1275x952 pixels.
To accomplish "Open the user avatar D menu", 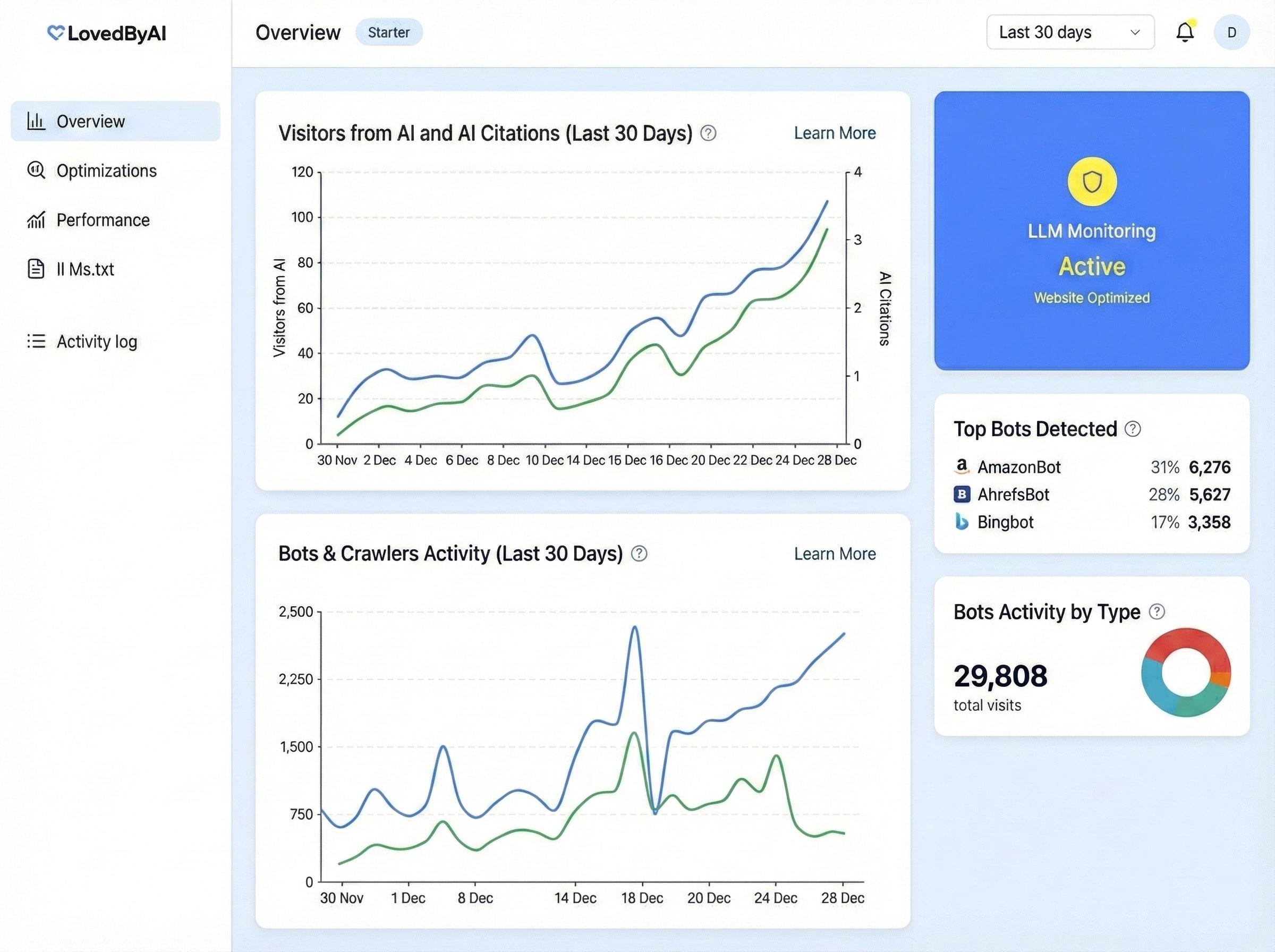I will tap(1231, 32).
